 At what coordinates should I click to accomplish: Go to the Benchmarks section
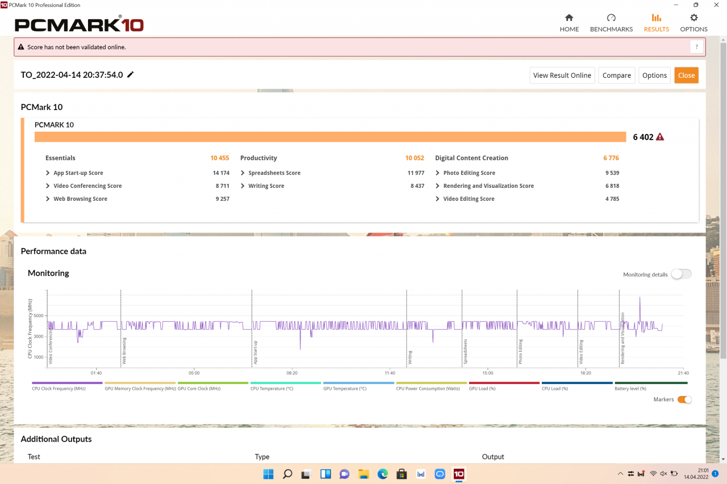[x=611, y=22]
